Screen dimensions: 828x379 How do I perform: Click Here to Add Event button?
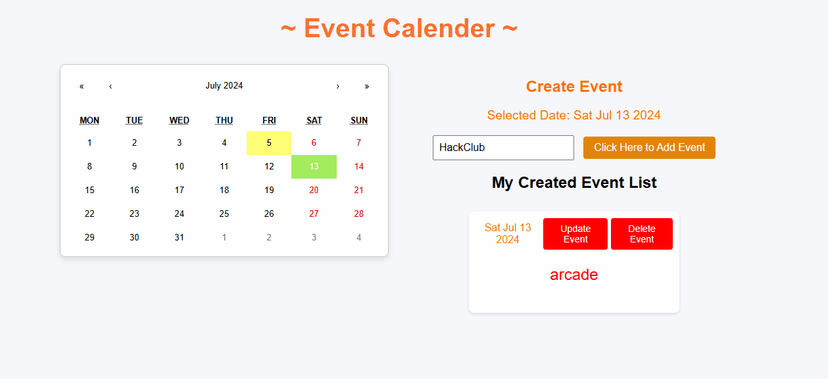coord(649,148)
